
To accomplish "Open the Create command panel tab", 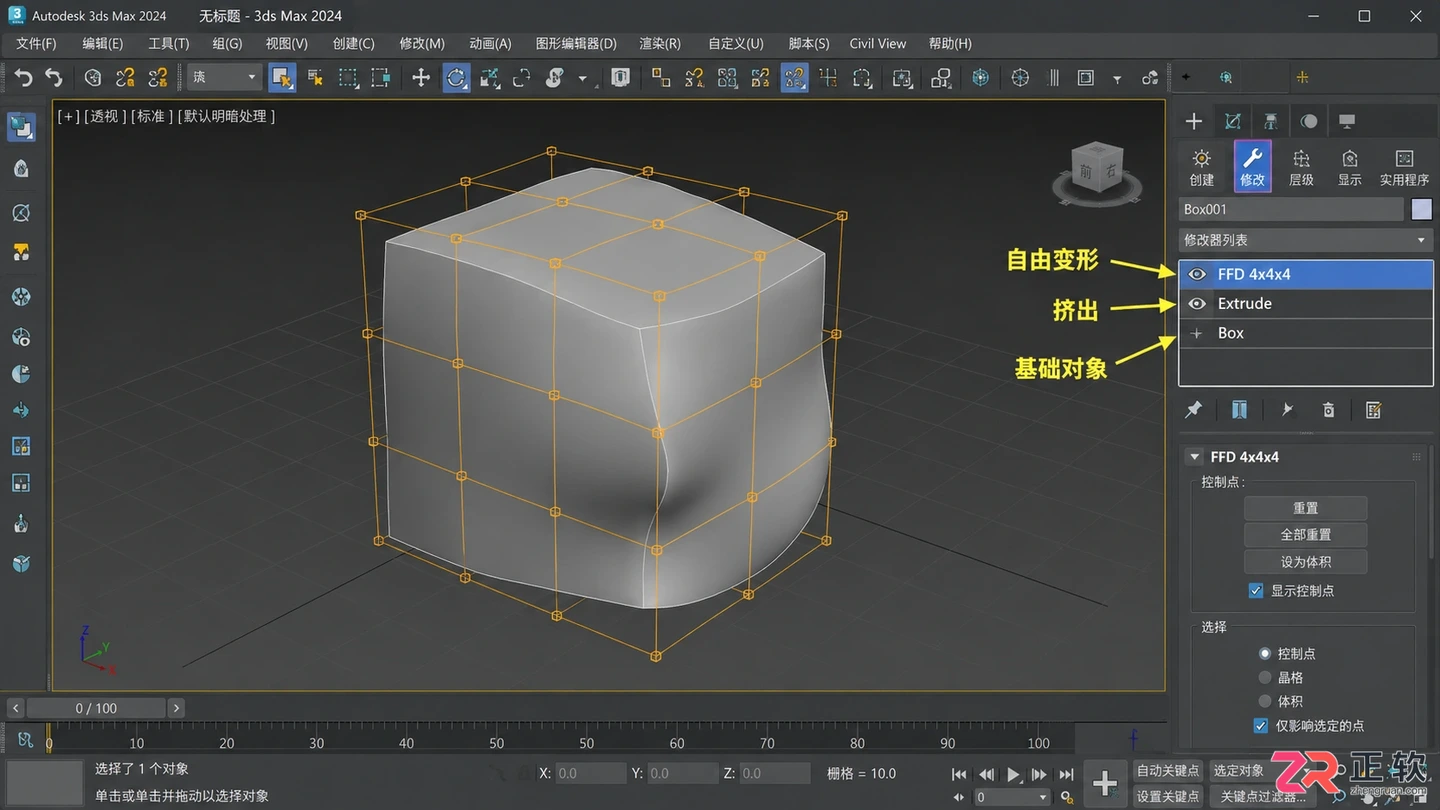I will [1201, 167].
